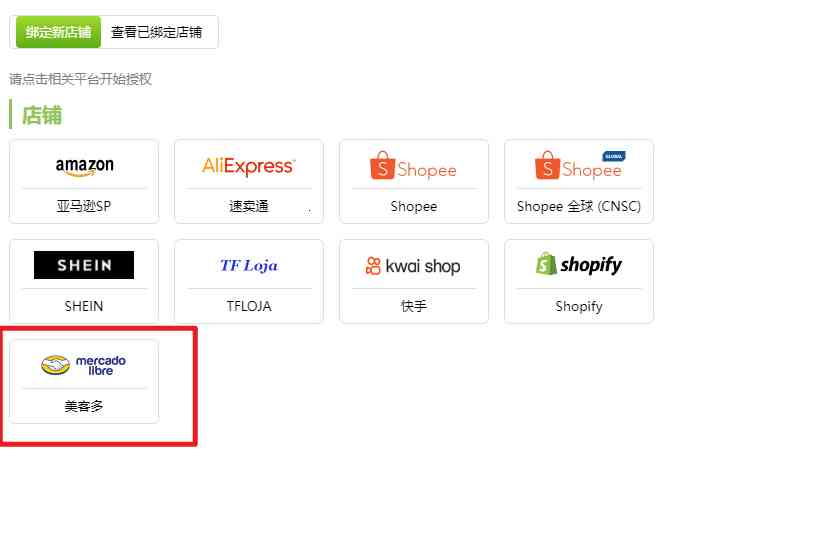The image size is (829, 547).
Task: Click the Shopify text label under logo
Action: pyautogui.click(x=579, y=306)
